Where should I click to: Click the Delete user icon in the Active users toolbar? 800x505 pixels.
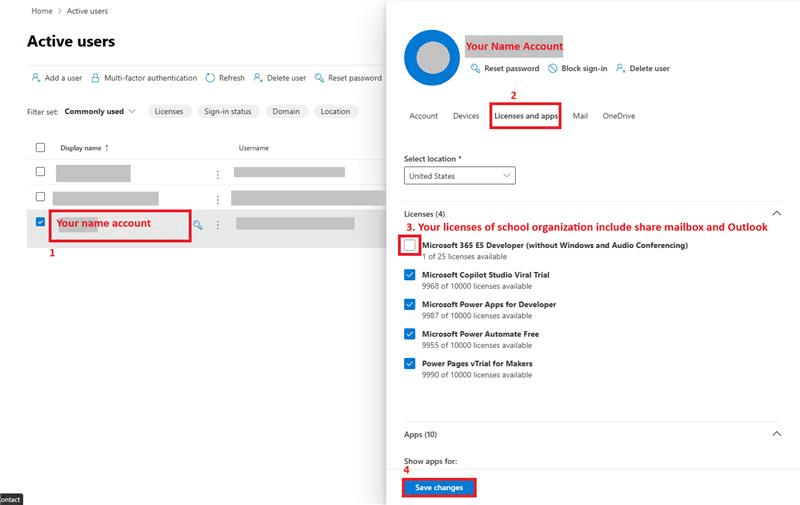point(258,78)
